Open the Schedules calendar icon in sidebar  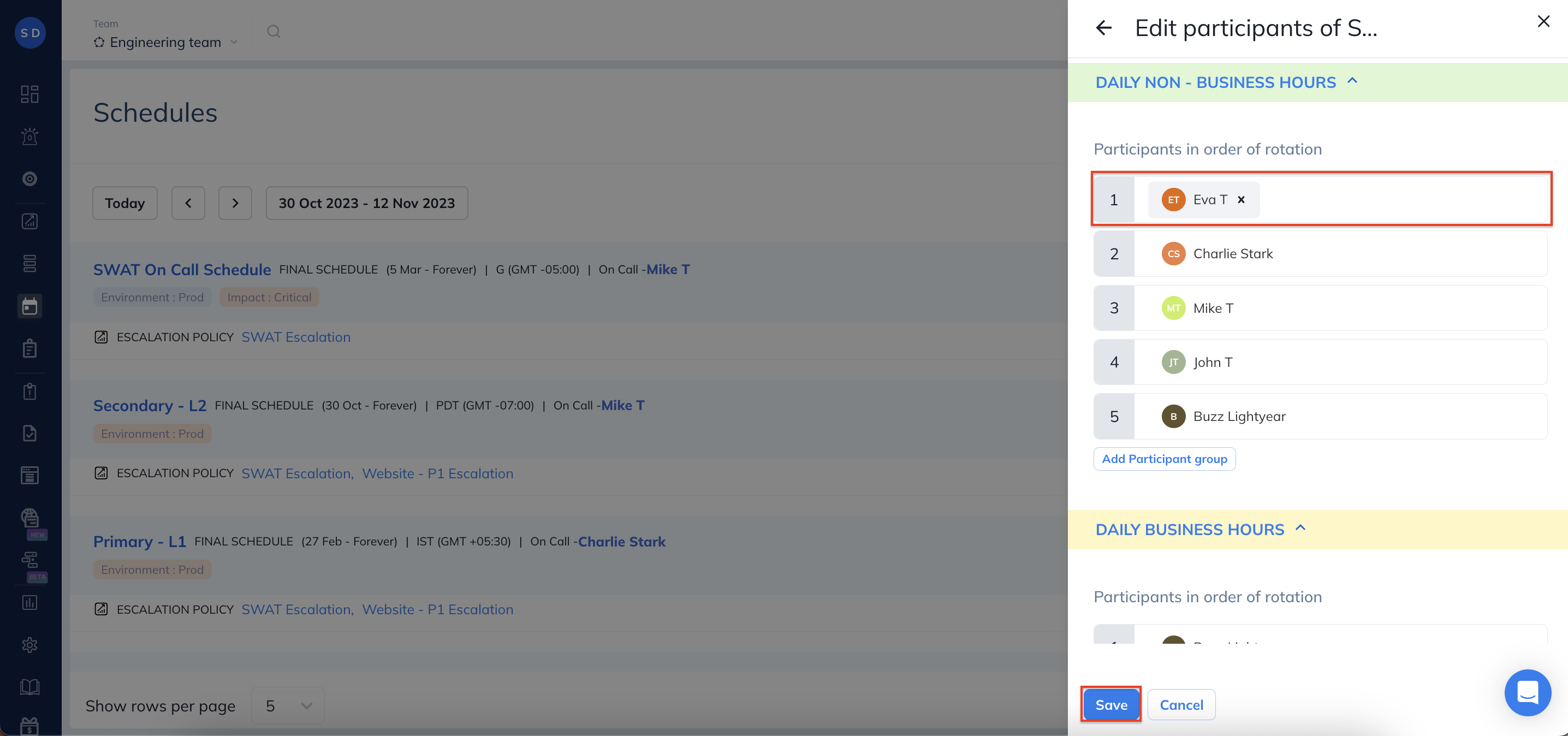29,306
